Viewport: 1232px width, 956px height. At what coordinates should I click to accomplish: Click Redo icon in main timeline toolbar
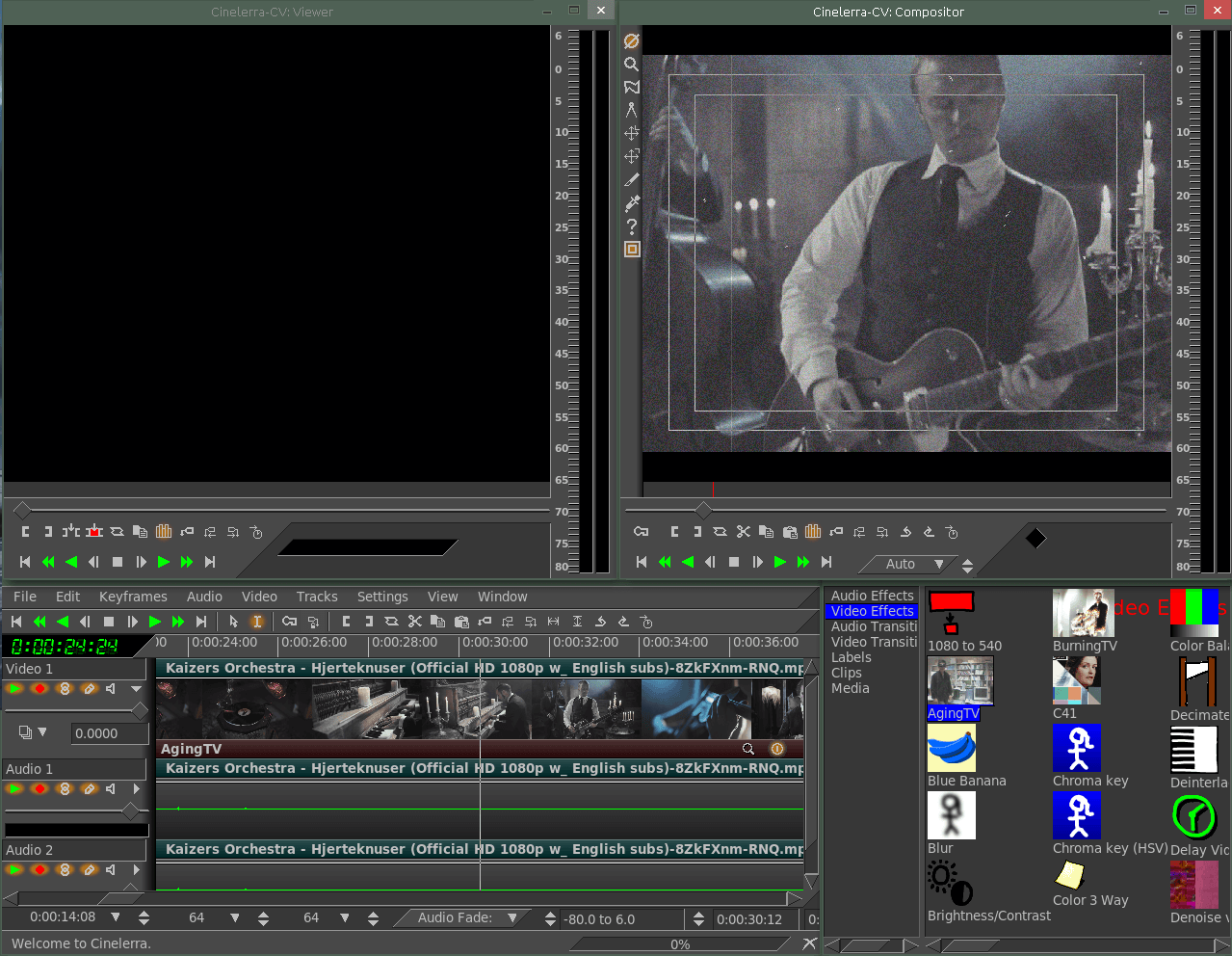pyautogui.click(x=623, y=622)
